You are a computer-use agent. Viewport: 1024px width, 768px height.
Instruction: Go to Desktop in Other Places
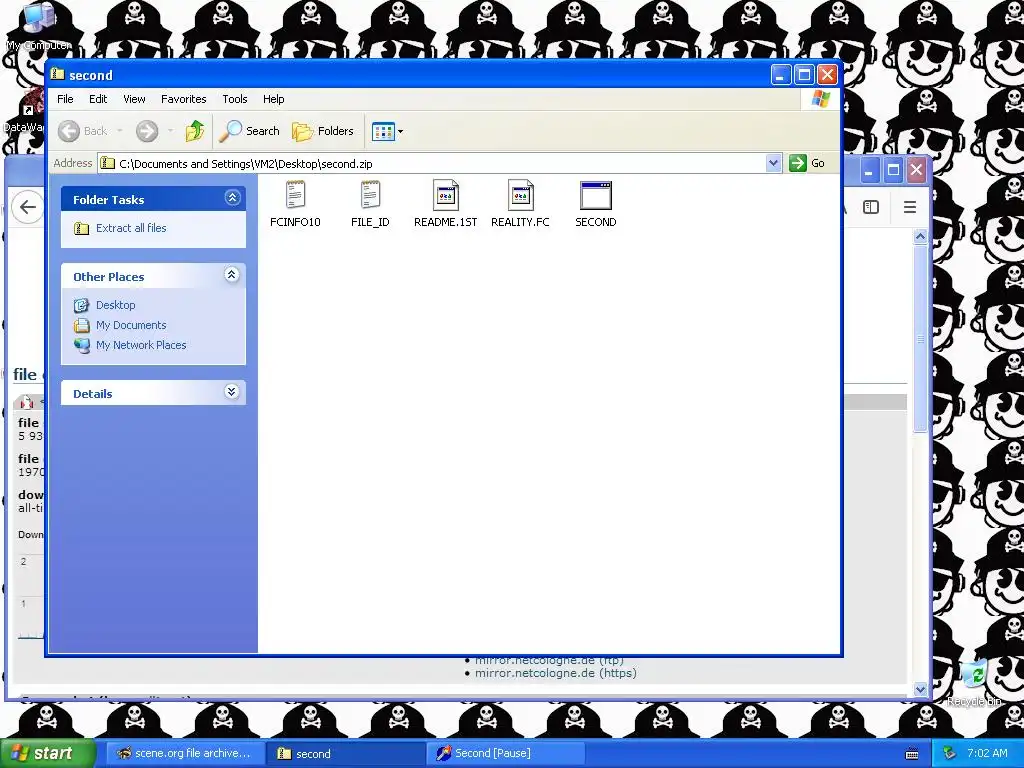[116, 305]
